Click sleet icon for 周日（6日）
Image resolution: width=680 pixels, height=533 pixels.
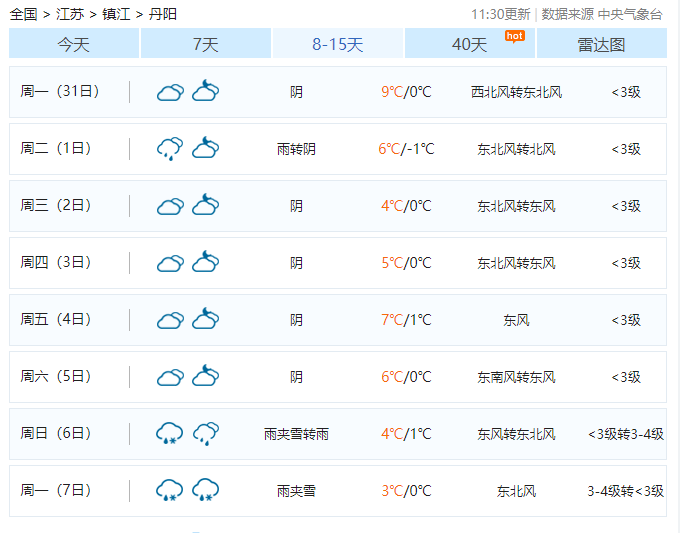170,433
